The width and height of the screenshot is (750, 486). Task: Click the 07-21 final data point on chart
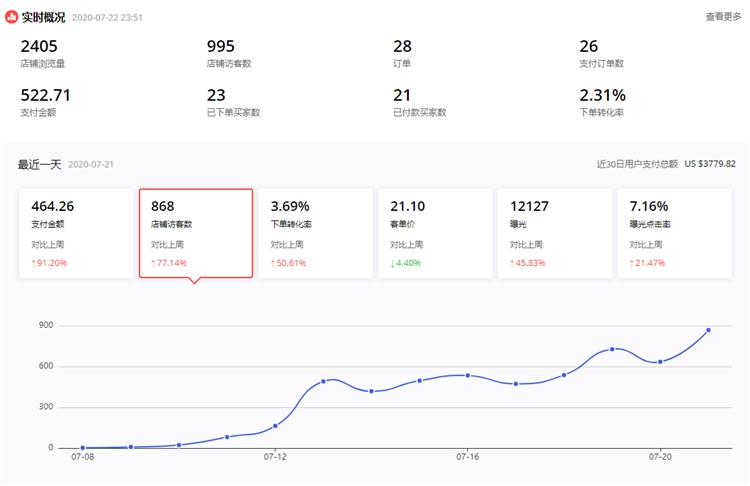[x=708, y=330]
